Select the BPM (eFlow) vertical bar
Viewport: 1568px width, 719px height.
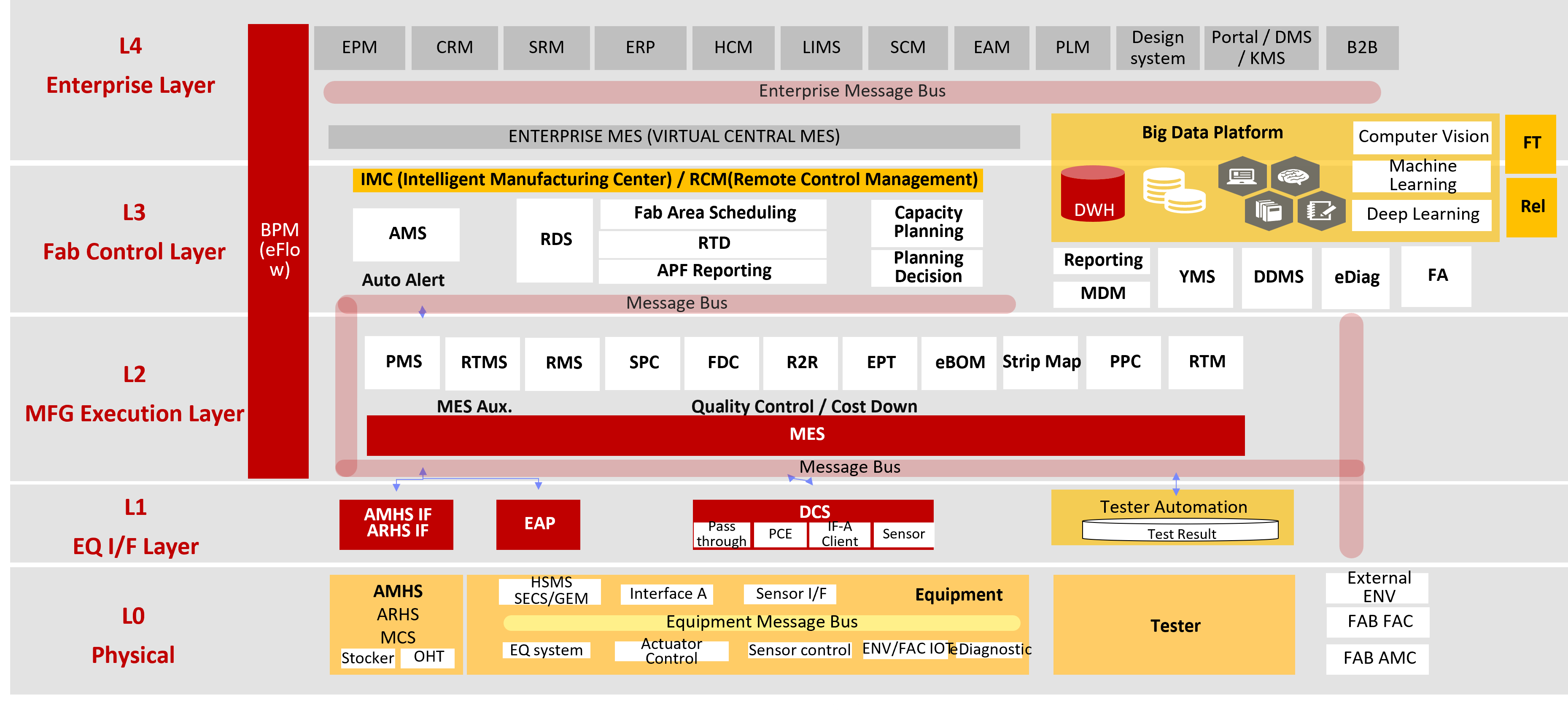click(x=279, y=250)
